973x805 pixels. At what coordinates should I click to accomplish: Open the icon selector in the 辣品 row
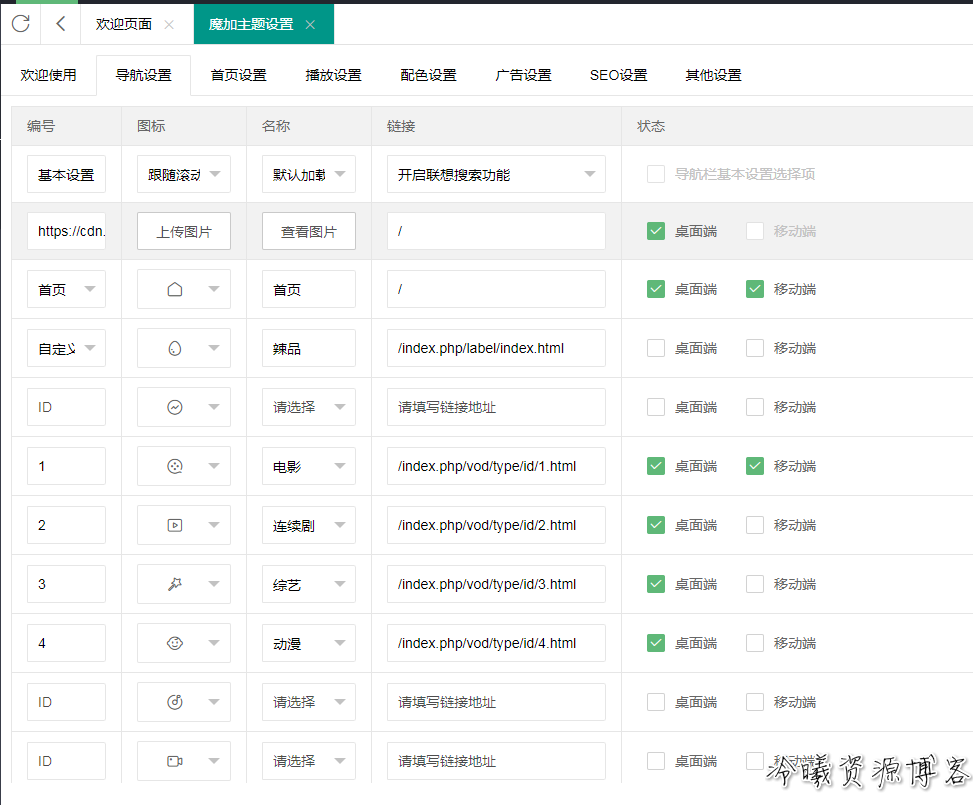click(184, 348)
